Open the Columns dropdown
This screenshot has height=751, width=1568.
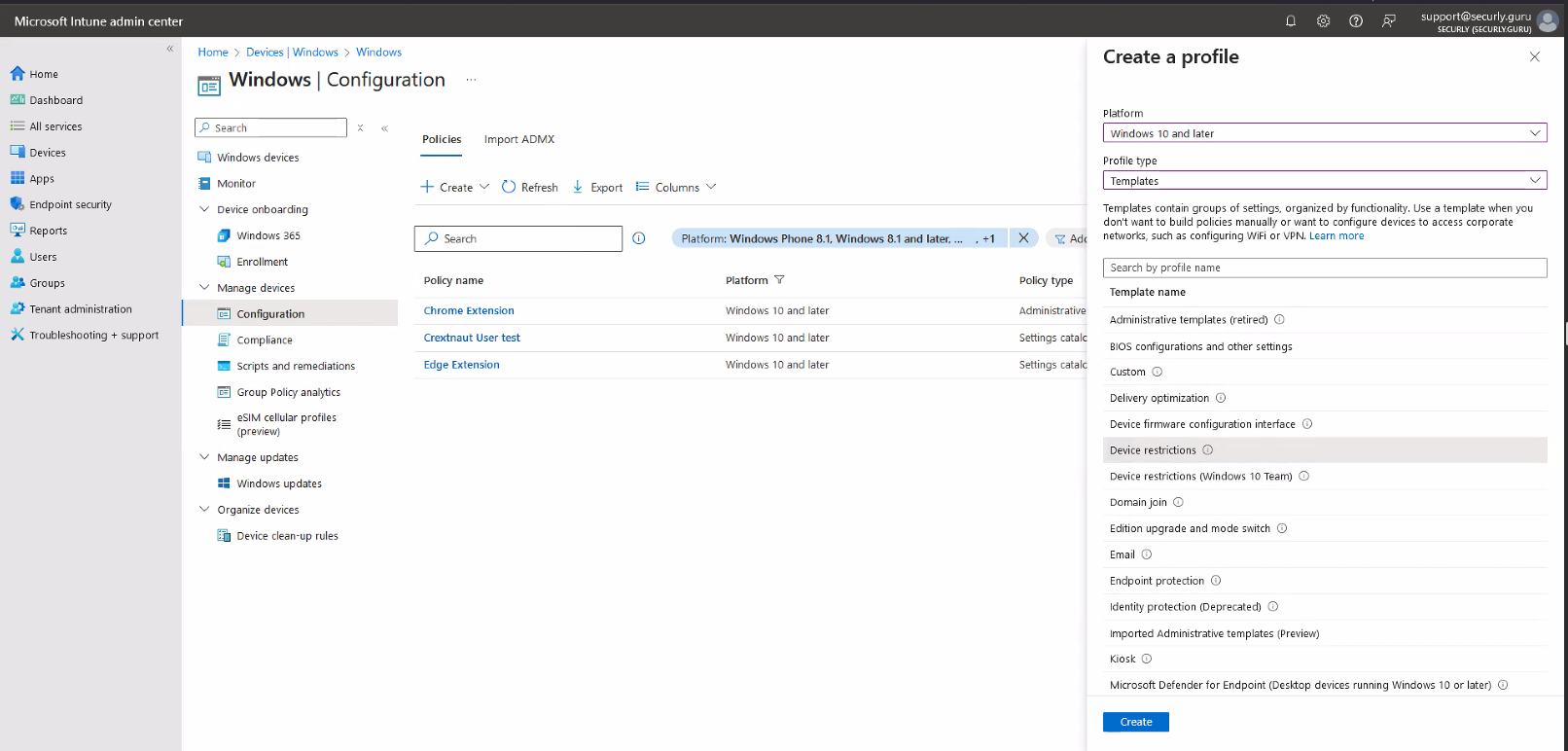[676, 187]
